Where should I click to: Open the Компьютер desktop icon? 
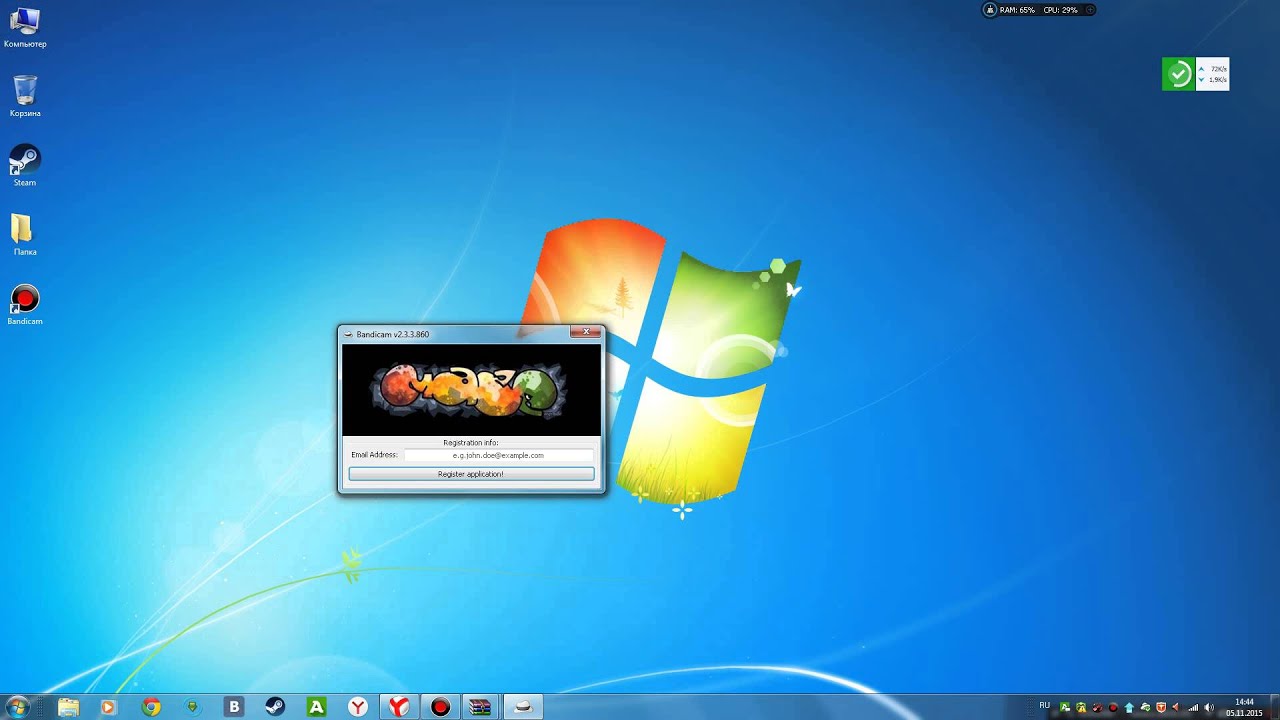tap(25, 28)
